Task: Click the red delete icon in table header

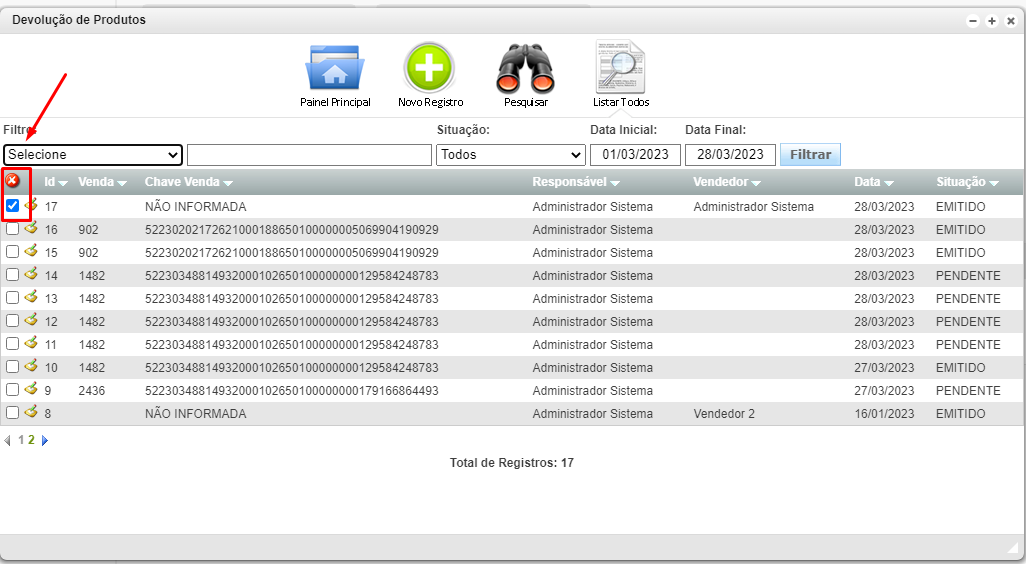Action: [x=12, y=181]
